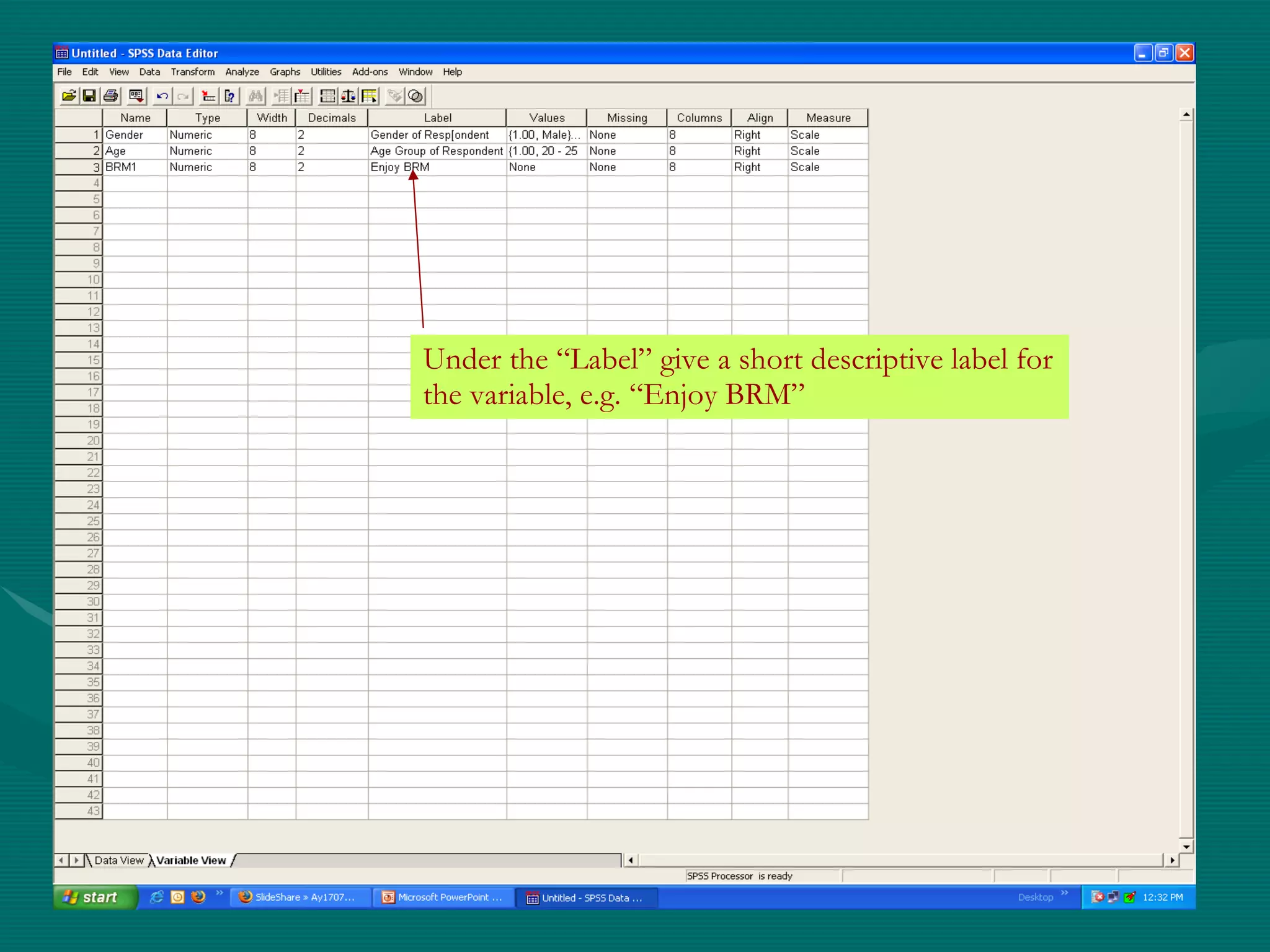Open the Utilities menu

[326, 72]
